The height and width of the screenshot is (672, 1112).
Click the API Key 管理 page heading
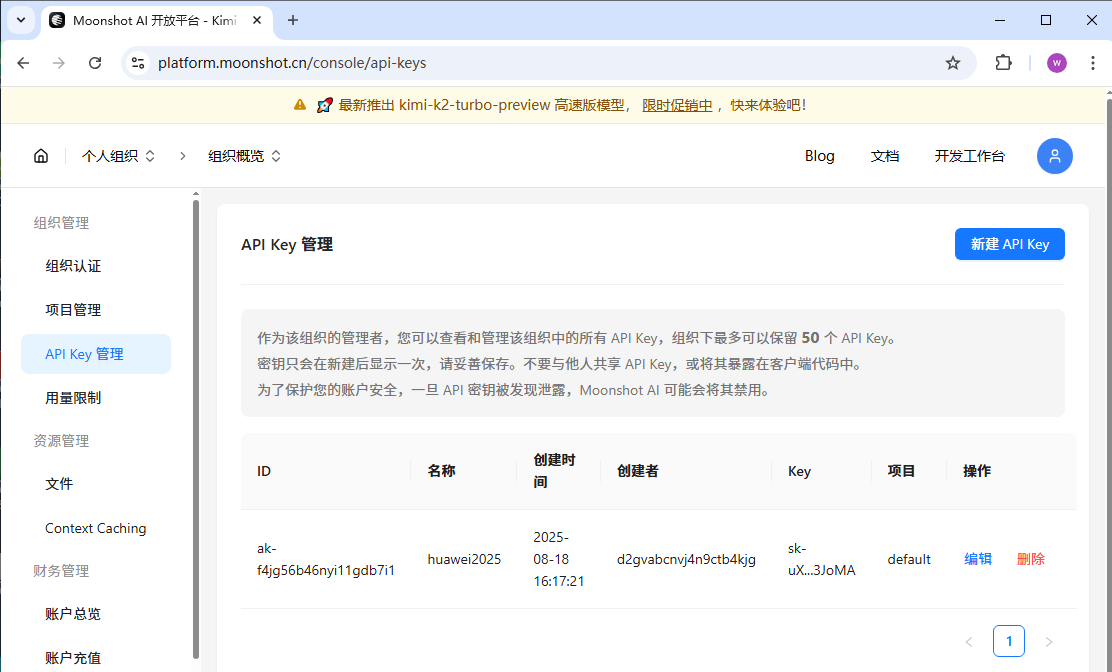tap(287, 245)
